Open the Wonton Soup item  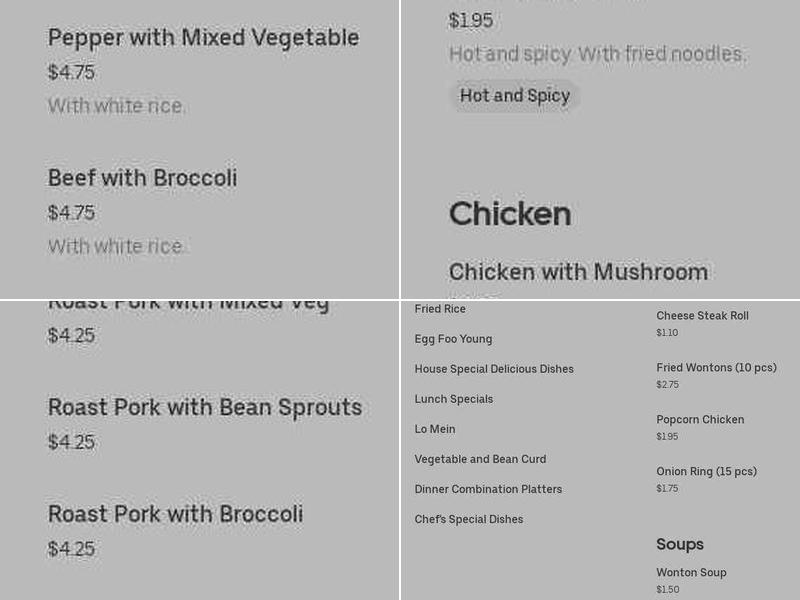coord(691,573)
